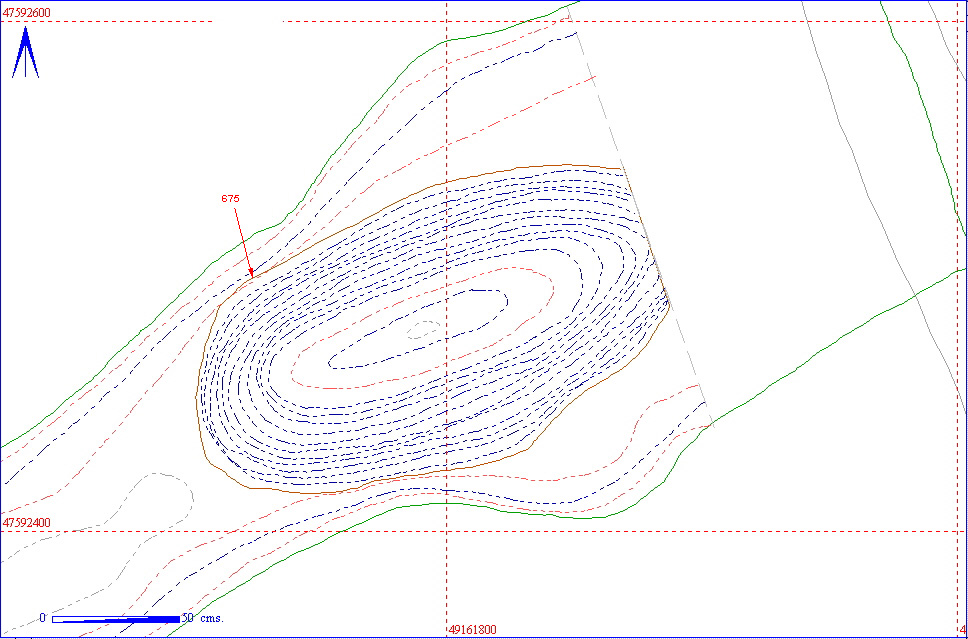Select the red contour label 675
The width and height of the screenshot is (968, 639).
tap(230, 199)
